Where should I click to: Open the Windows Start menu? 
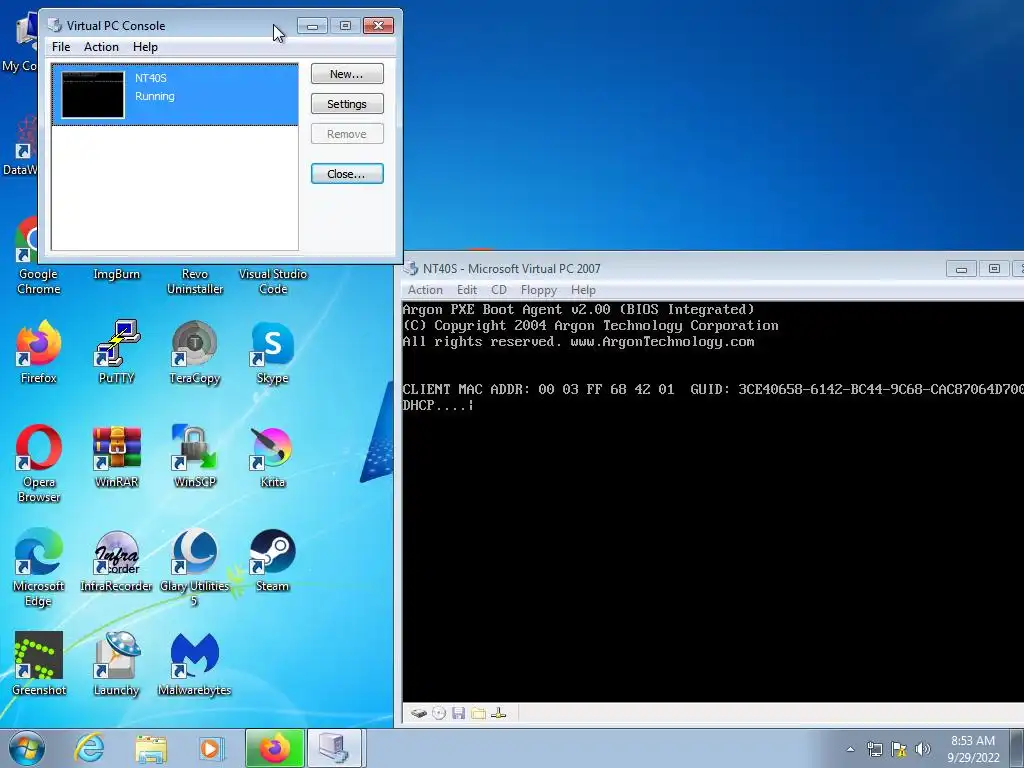coord(27,748)
